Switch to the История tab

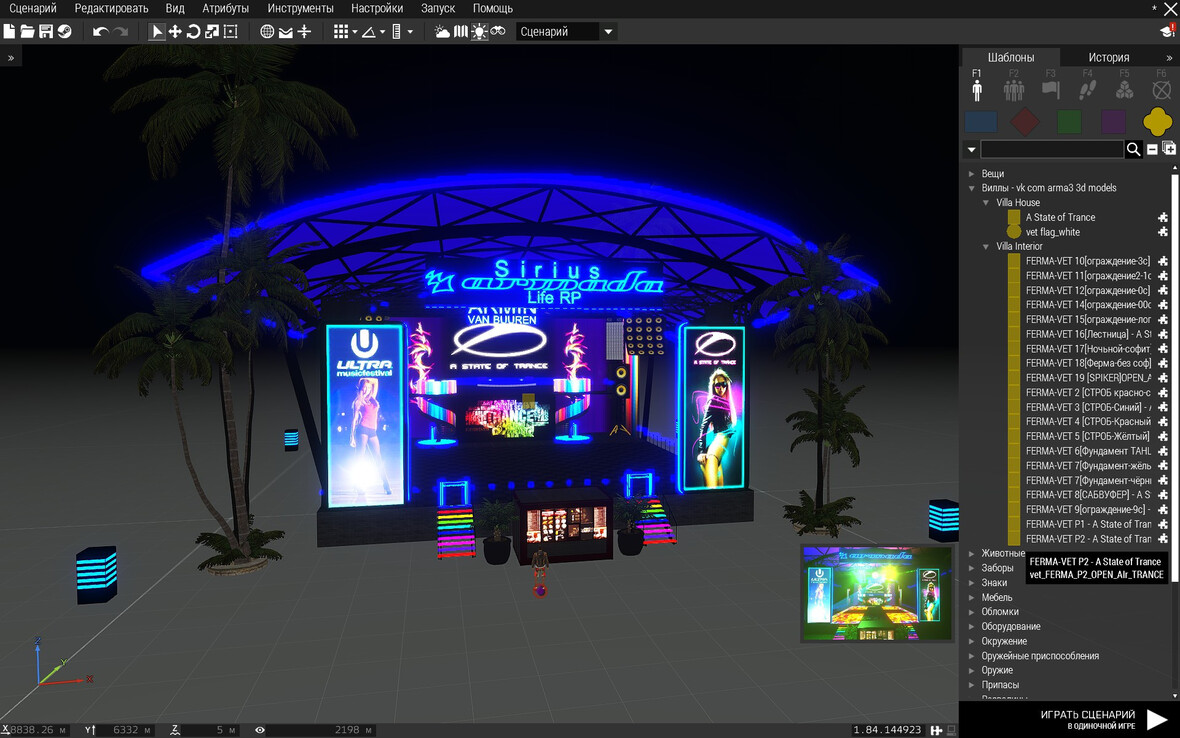(1108, 57)
